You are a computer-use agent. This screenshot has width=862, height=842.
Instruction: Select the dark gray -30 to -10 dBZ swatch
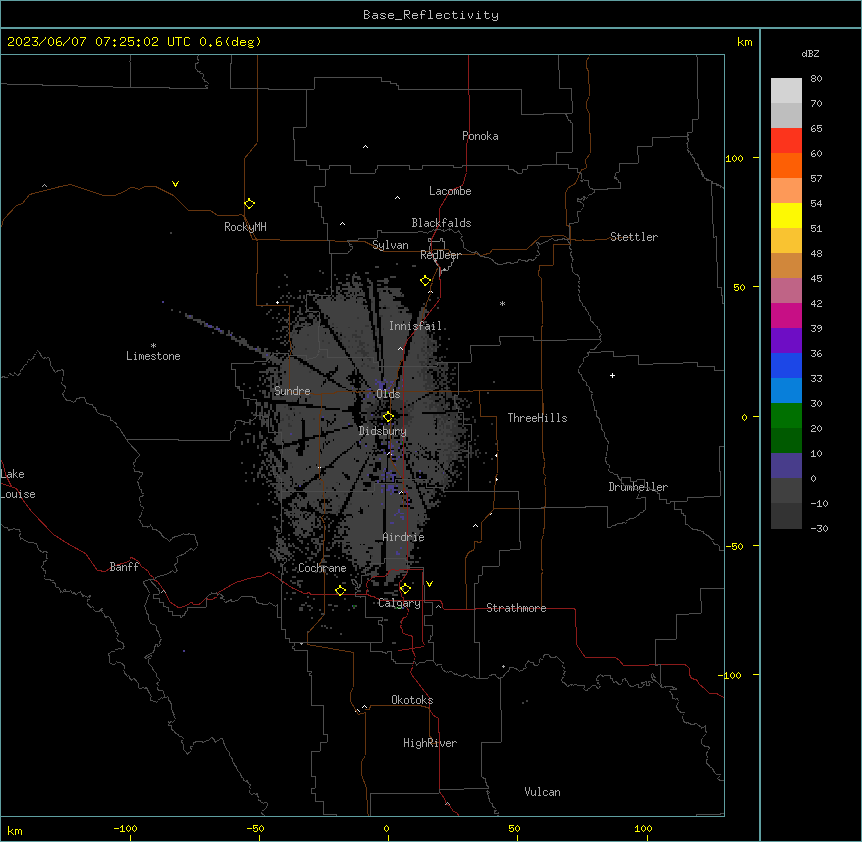click(x=786, y=516)
